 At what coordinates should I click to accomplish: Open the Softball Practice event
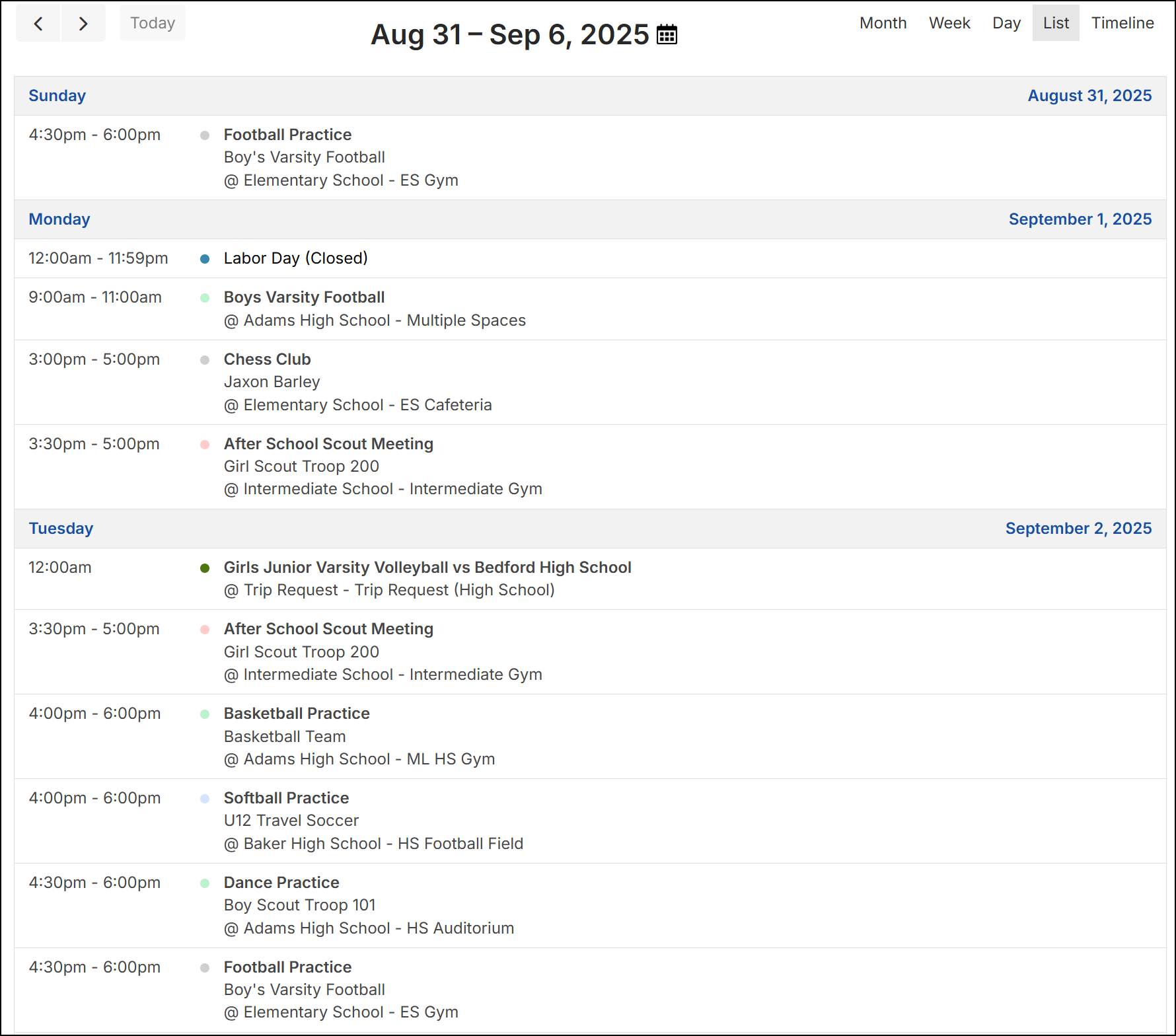(x=286, y=798)
